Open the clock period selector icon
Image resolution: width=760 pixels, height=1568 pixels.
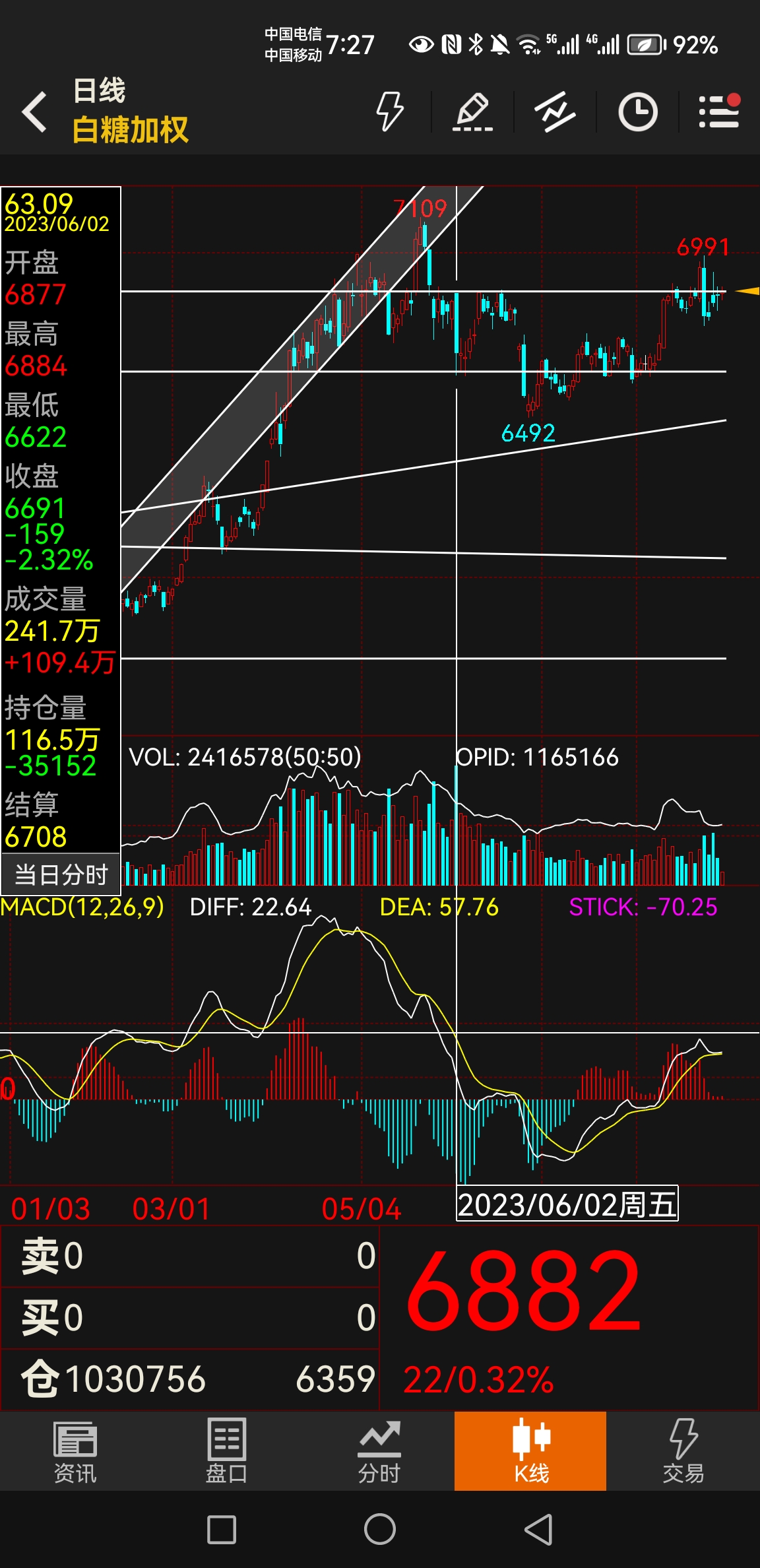[637, 112]
